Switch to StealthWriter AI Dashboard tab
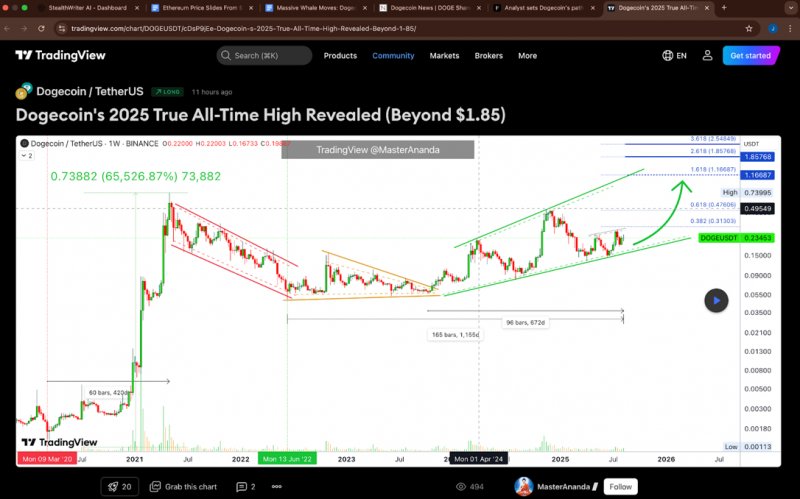Viewport: 800px width, 499px height. tap(90, 8)
